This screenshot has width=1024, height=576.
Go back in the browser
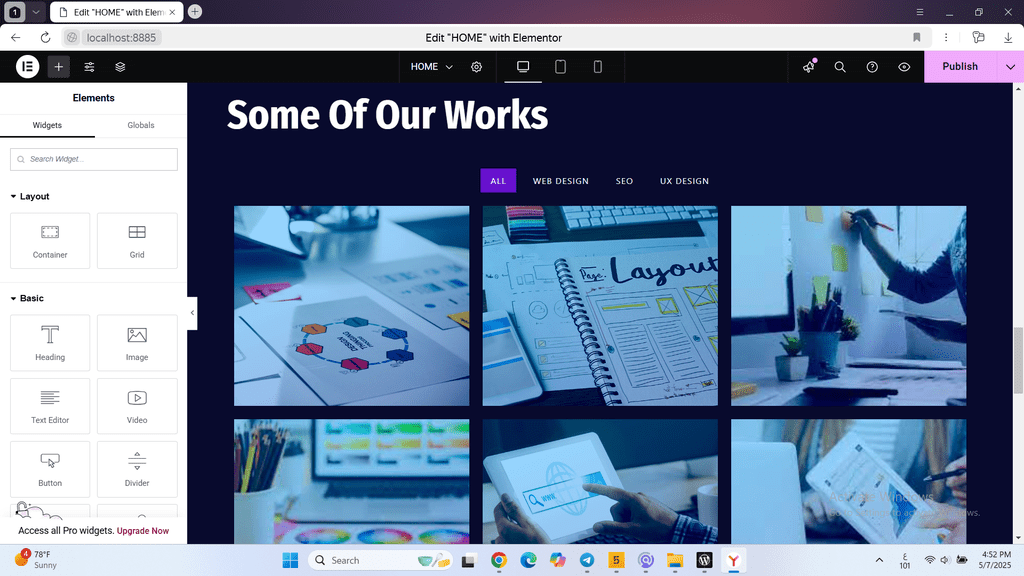[16, 38]
